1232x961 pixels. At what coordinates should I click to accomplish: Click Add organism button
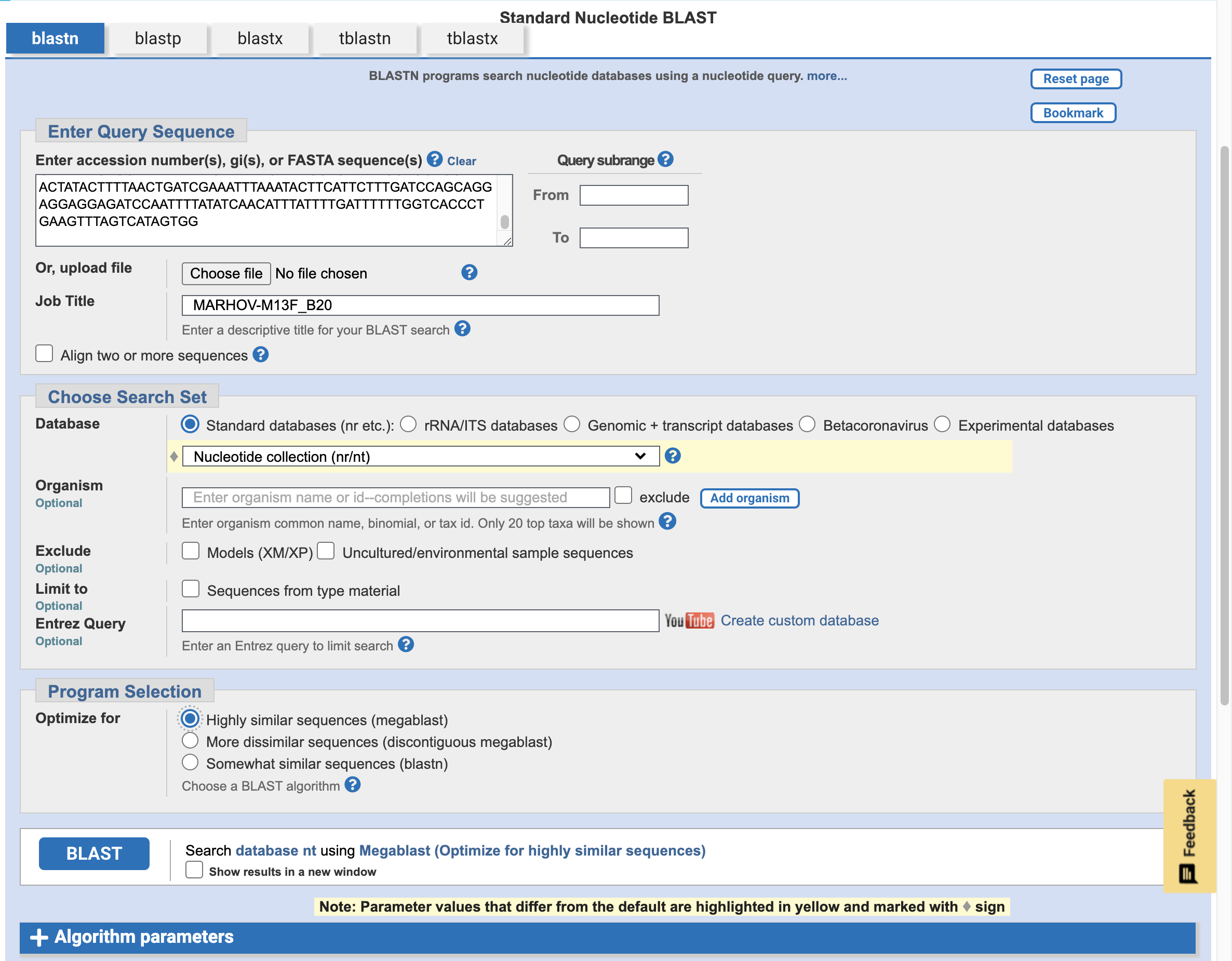coord(749,498)
